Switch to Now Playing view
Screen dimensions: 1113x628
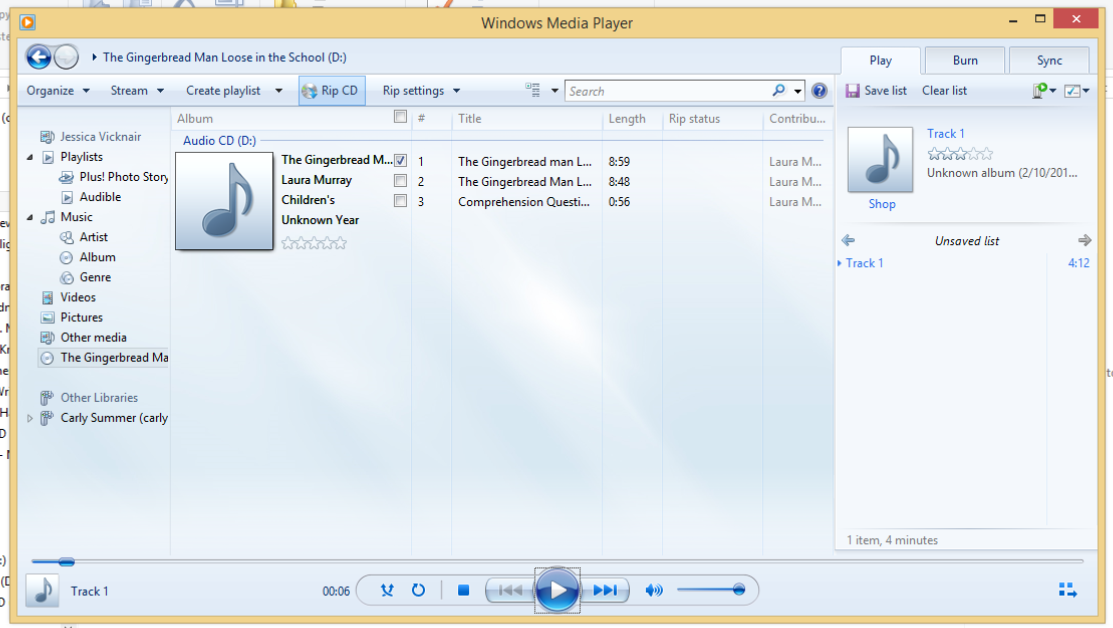(x=1068, y=590)
